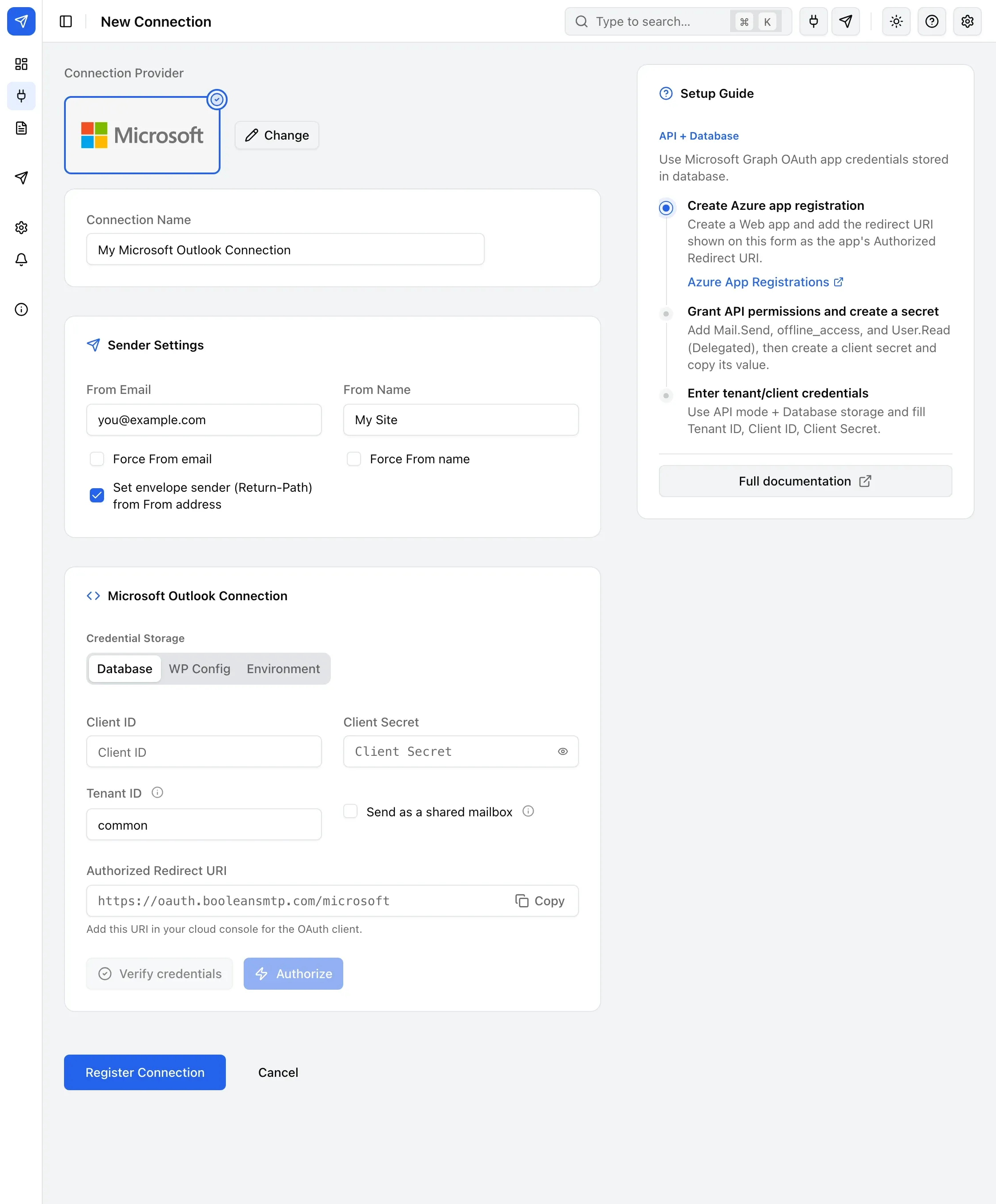Viewport: 996px width, 1204px height.
Task: Check Send as a shared mailbox
Action: tap(350, 811)
